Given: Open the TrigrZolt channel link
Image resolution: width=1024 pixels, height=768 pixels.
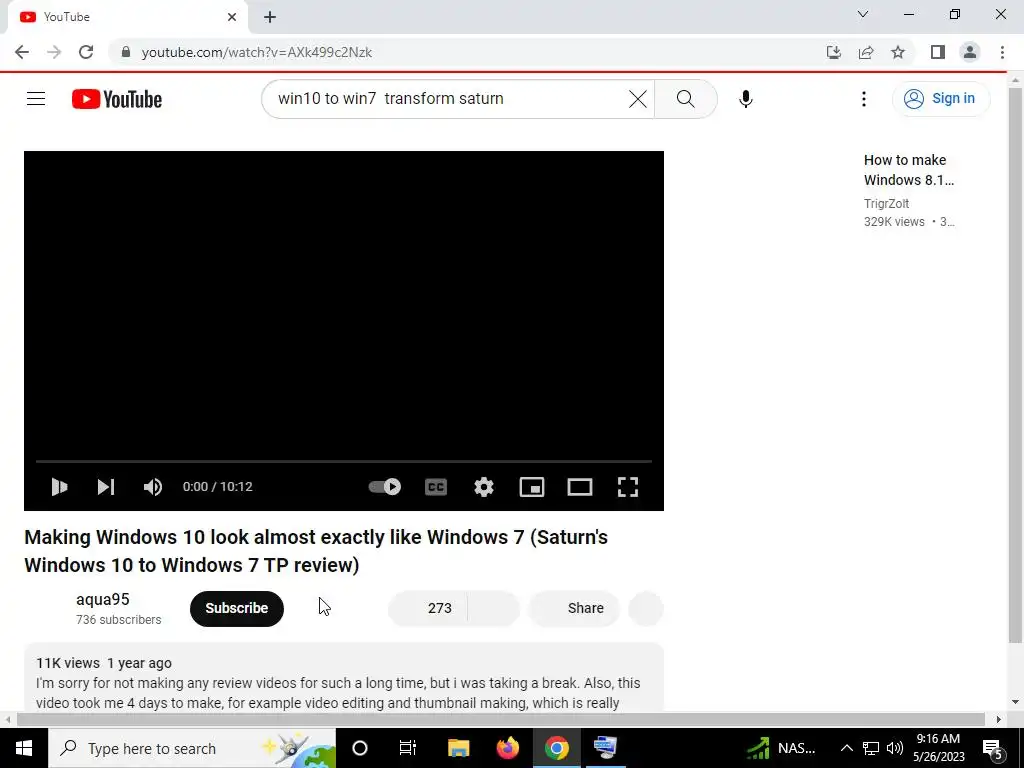Looking at the screenshot, I should 886,204.
